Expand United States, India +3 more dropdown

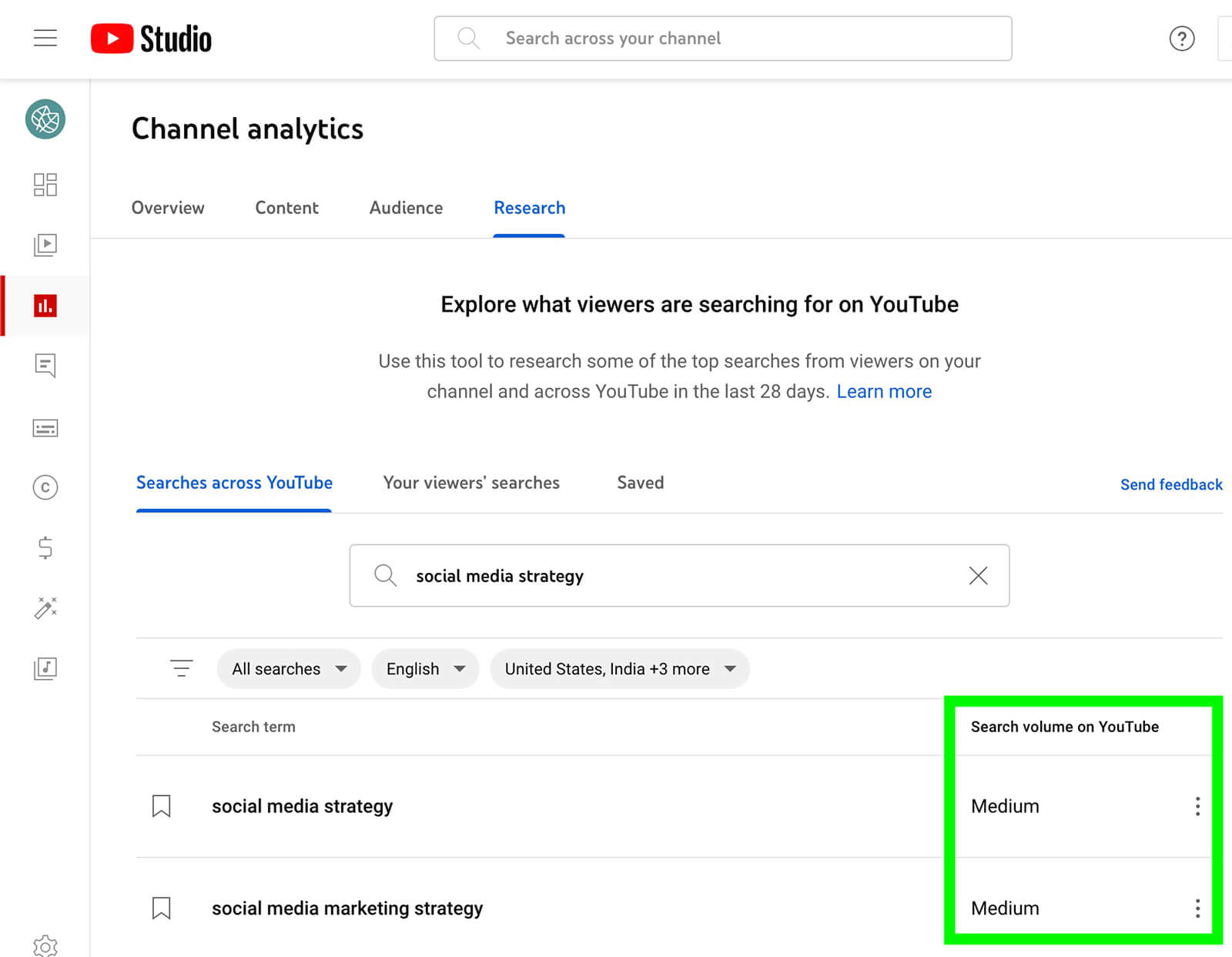coord(620,669)
